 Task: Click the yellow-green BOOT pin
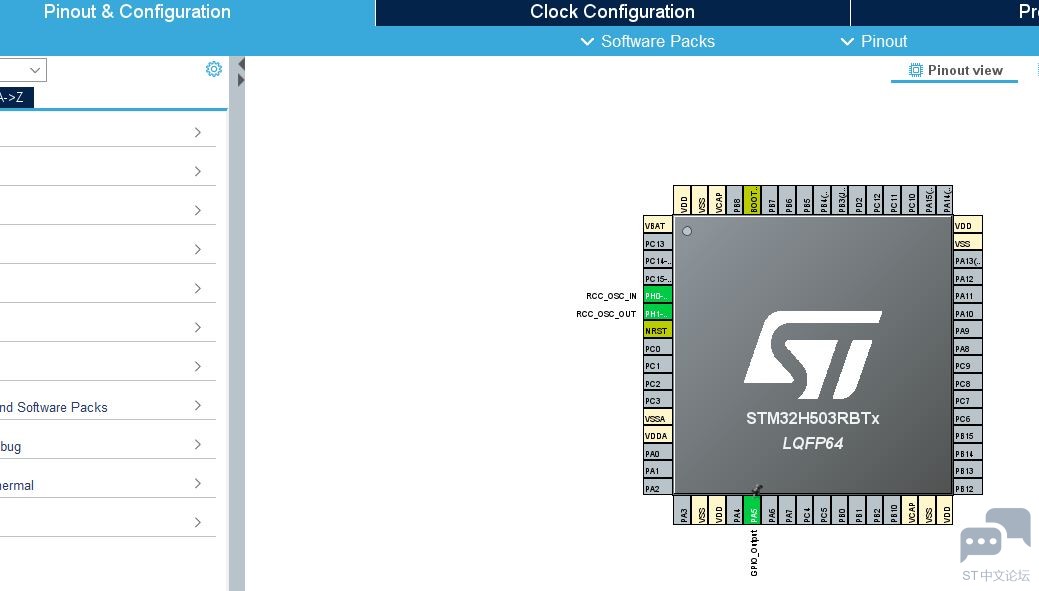tap(753, 199)
